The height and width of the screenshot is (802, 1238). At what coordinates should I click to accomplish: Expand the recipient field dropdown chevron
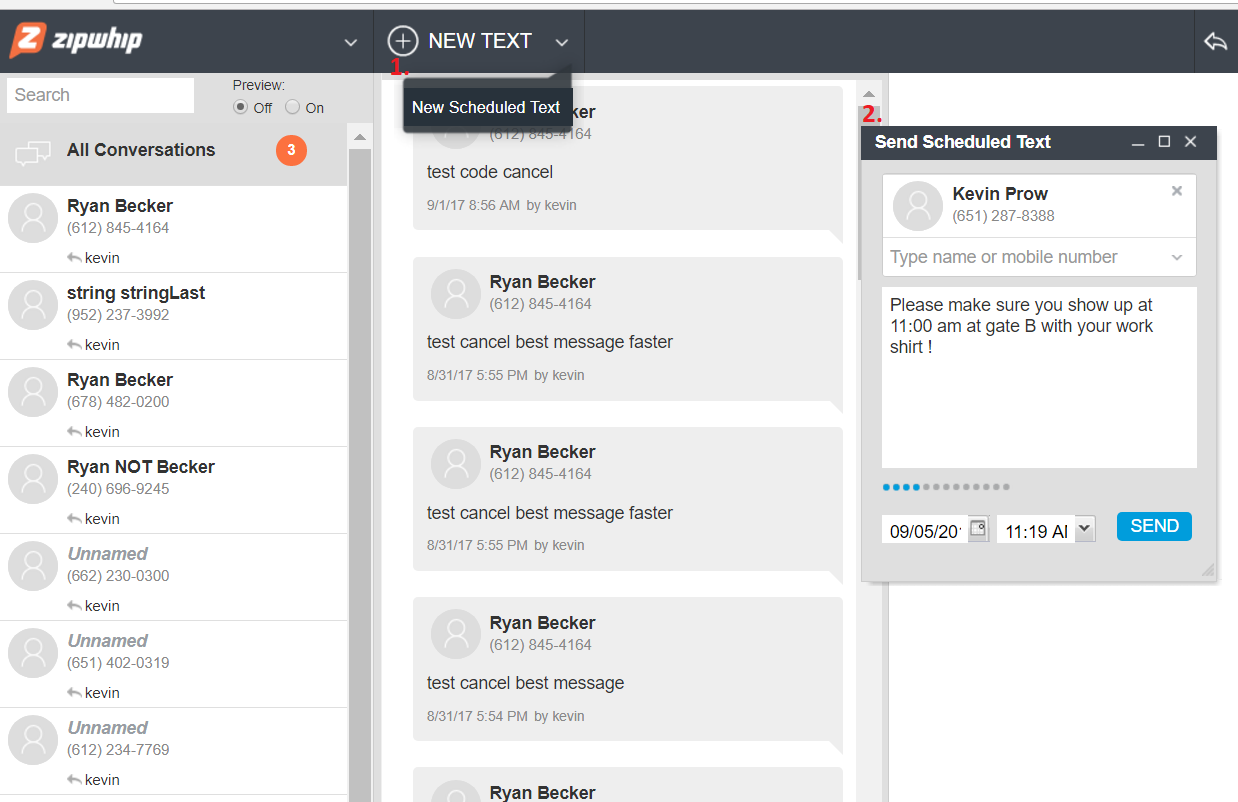coord(1177,258)
